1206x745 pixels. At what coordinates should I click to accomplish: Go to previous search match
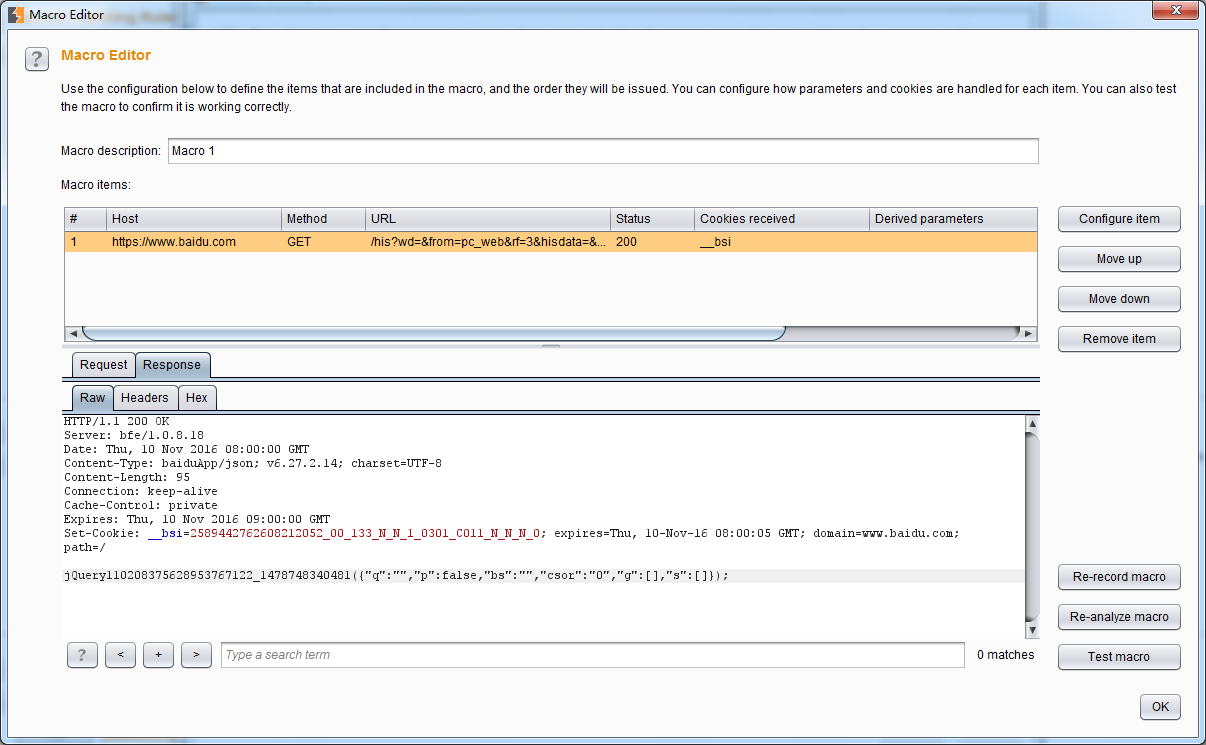120,655
